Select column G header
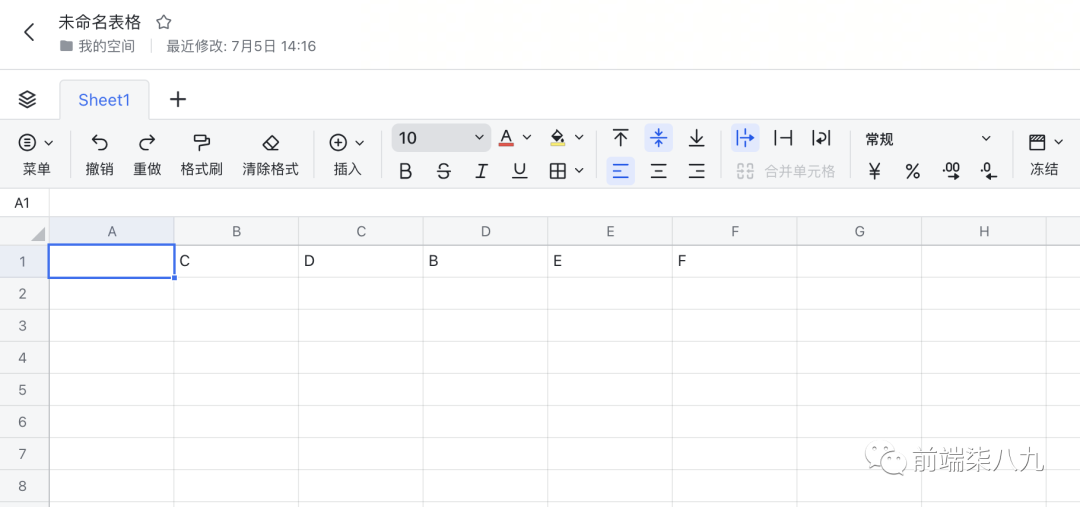The image size is (1080, 507). coord(860,231)
